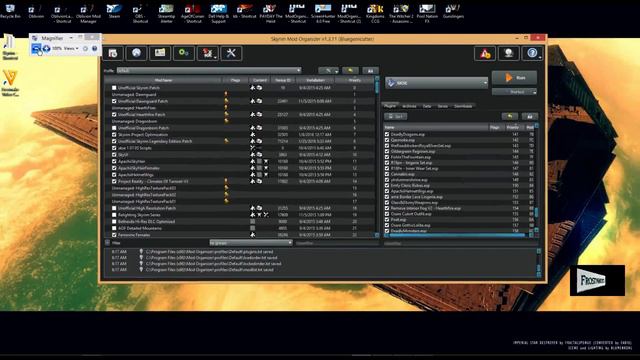Open OBS Shortcut desktop icon
This screenshot has height=360, width=640.
click(x=140, y=13)
